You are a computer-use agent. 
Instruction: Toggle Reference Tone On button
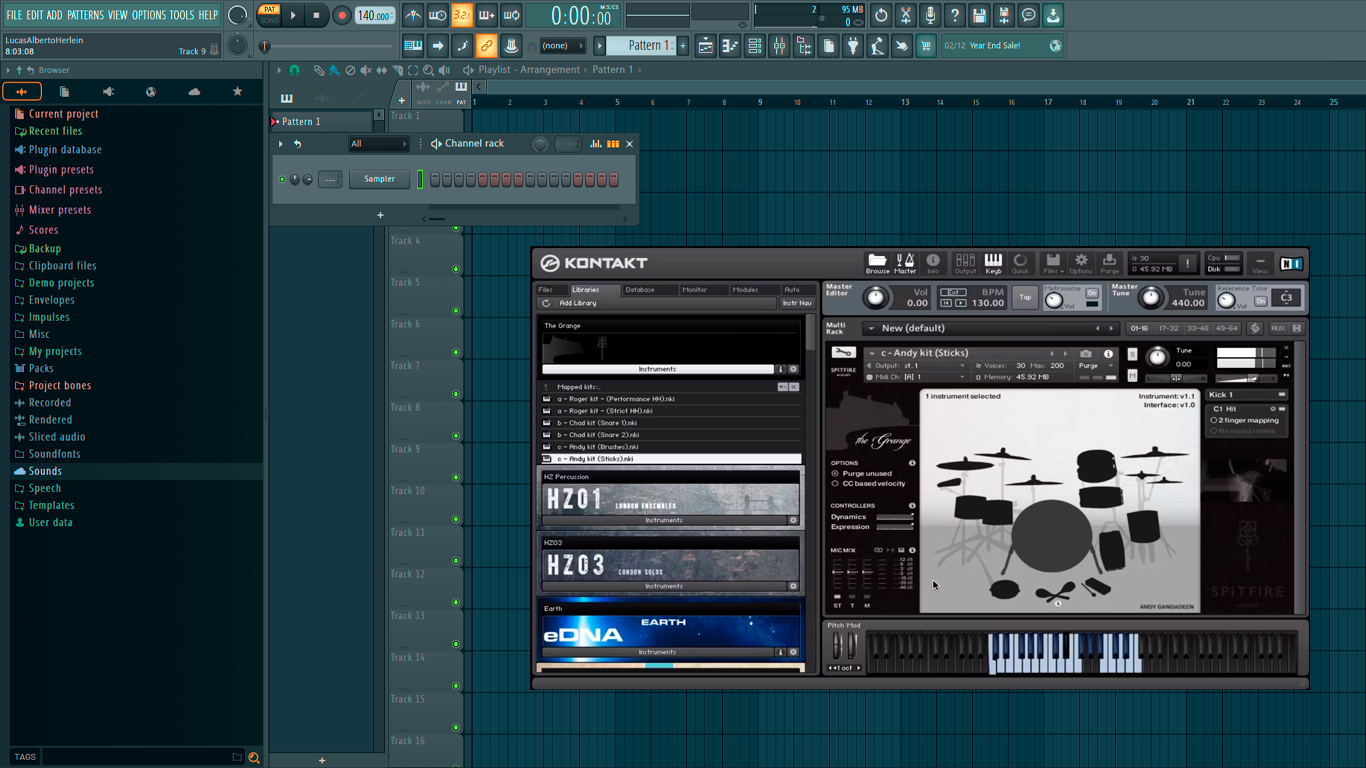tap(1261, 301)
